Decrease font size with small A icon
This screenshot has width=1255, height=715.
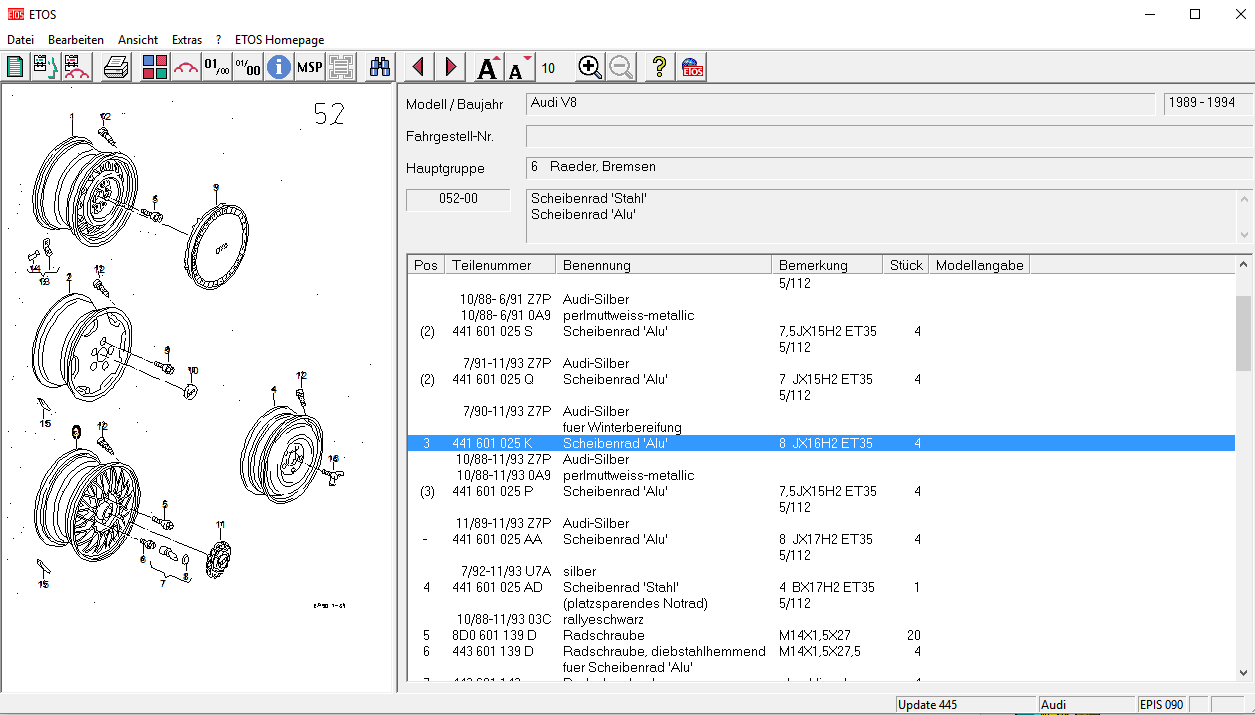click(x=519, y=67)
